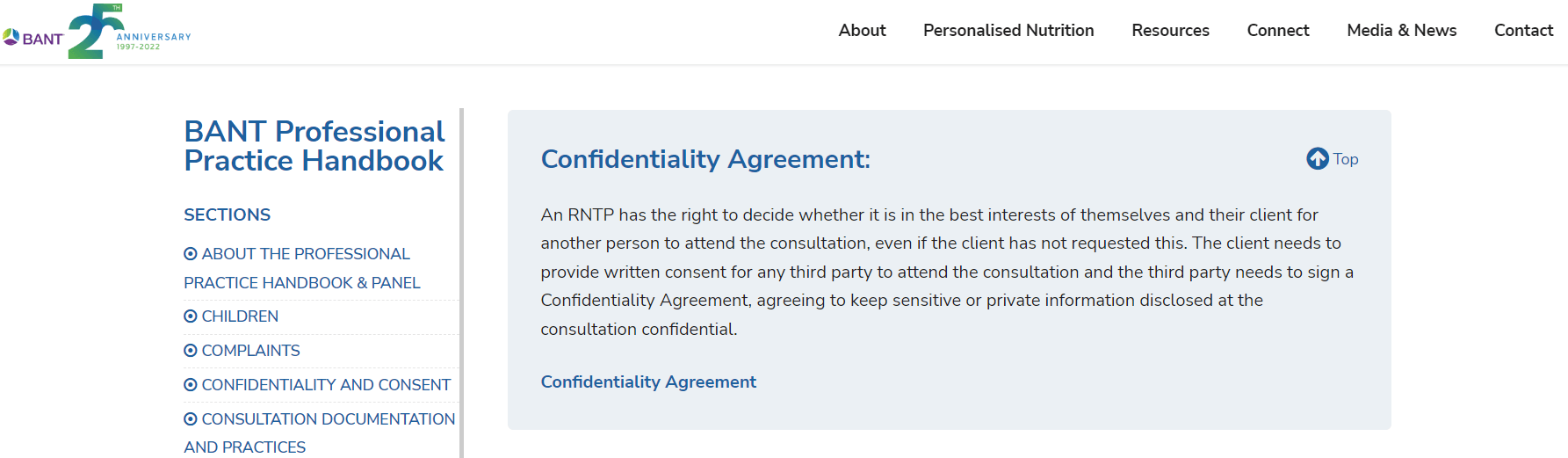Jump to the Children section
This screenshot has width=1568, height=458.
click(240, 316)
